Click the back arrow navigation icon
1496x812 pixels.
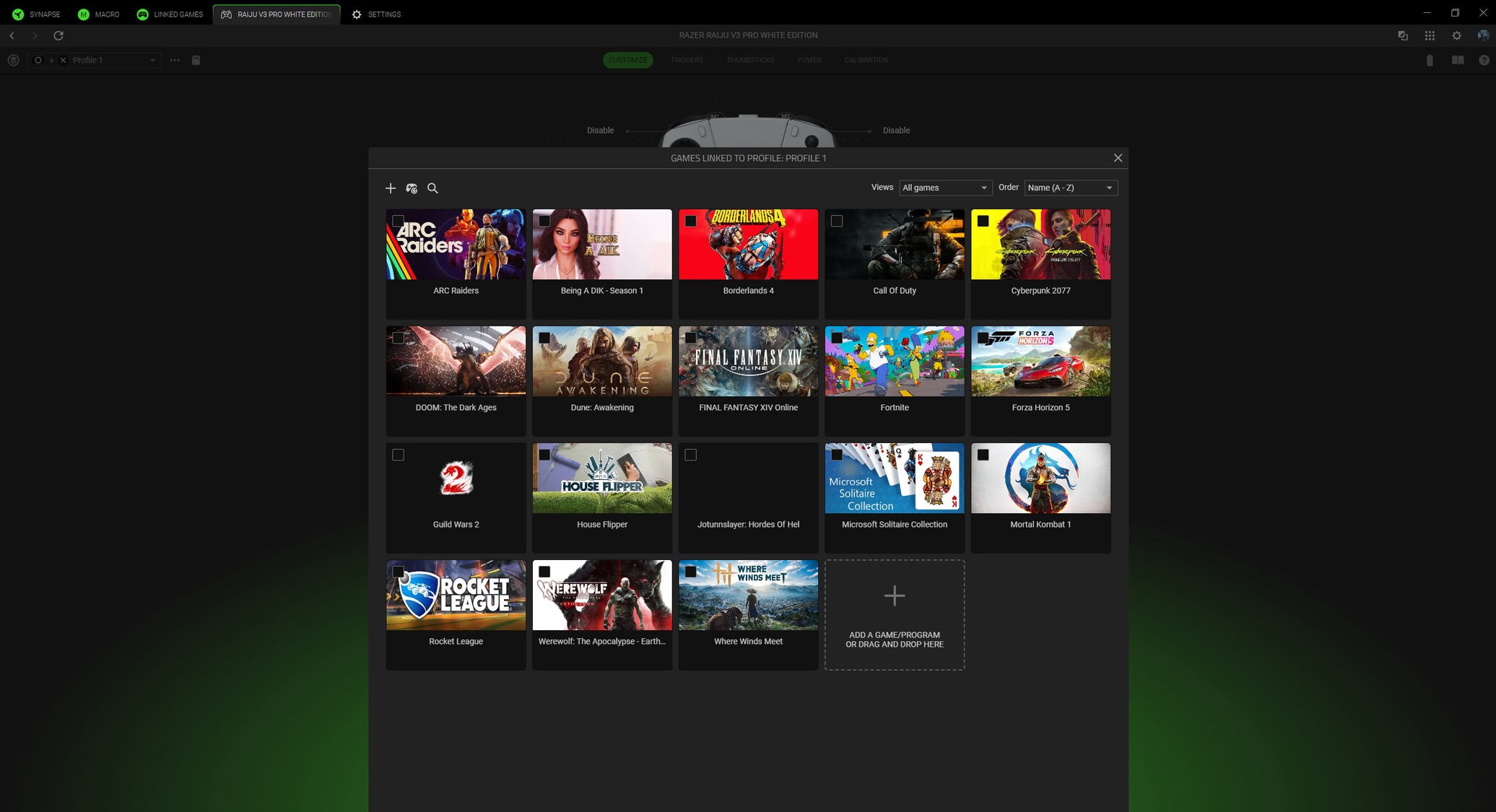[x=12, y=35]
